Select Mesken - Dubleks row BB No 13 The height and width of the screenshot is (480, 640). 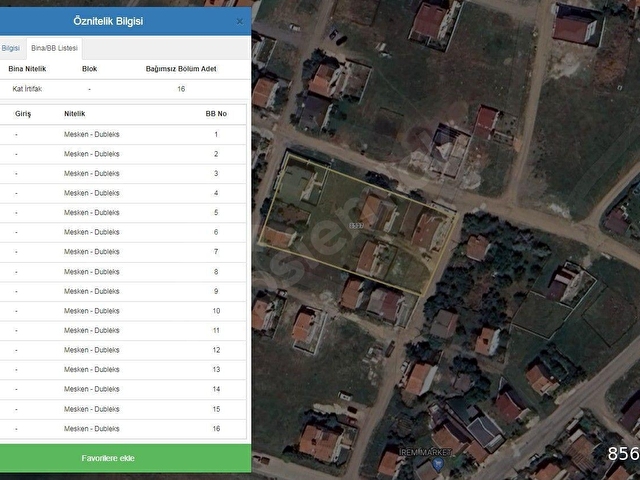coord(123,370)
